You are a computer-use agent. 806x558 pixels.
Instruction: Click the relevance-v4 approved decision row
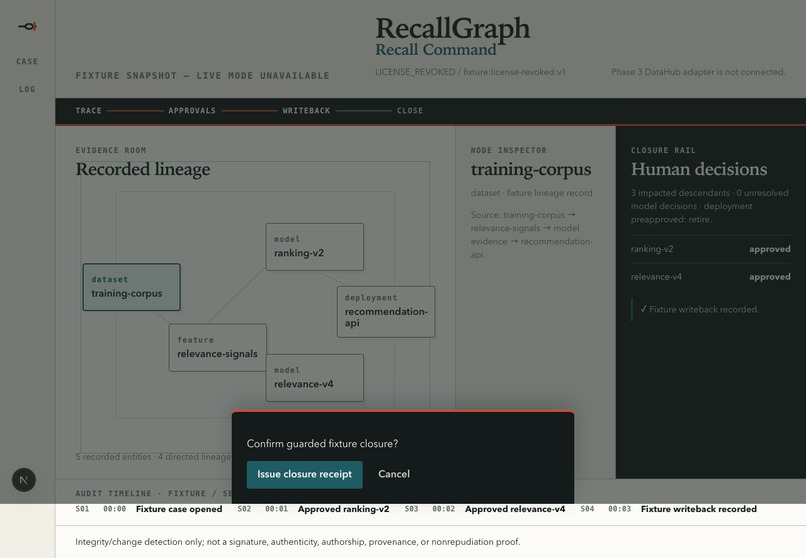click(x=710, y=277)
